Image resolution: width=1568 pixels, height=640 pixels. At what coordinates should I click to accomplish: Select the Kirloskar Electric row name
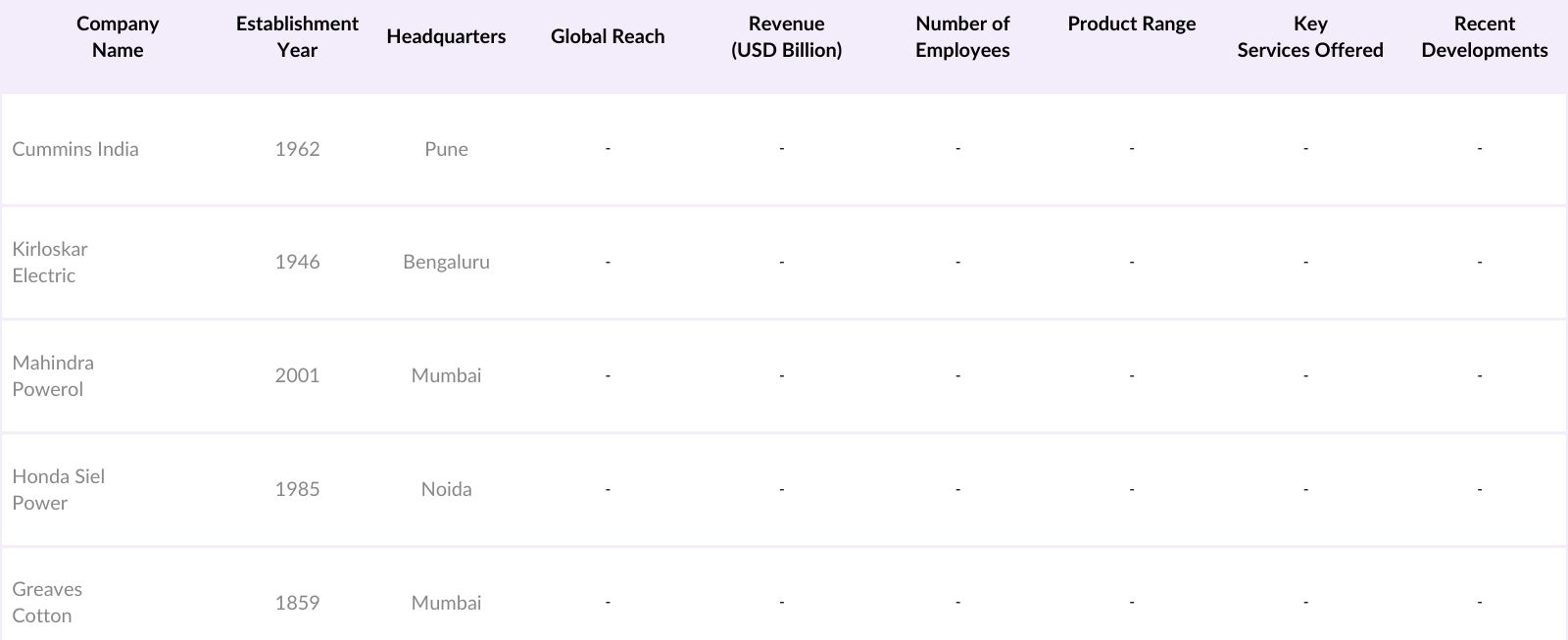pyautogui.click(x=50, y=262)
